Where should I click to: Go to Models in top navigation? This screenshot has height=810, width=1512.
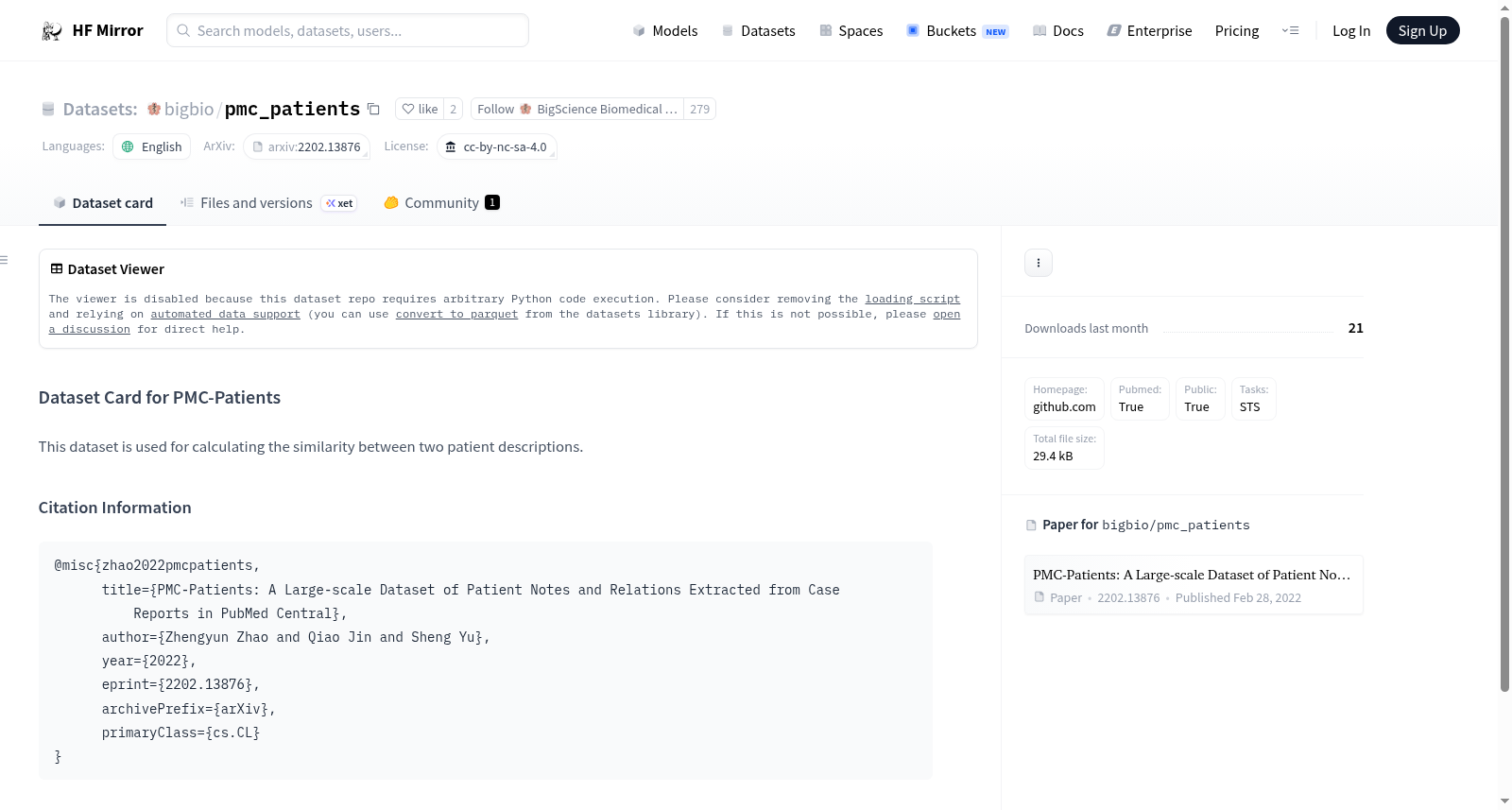point(665,31)
